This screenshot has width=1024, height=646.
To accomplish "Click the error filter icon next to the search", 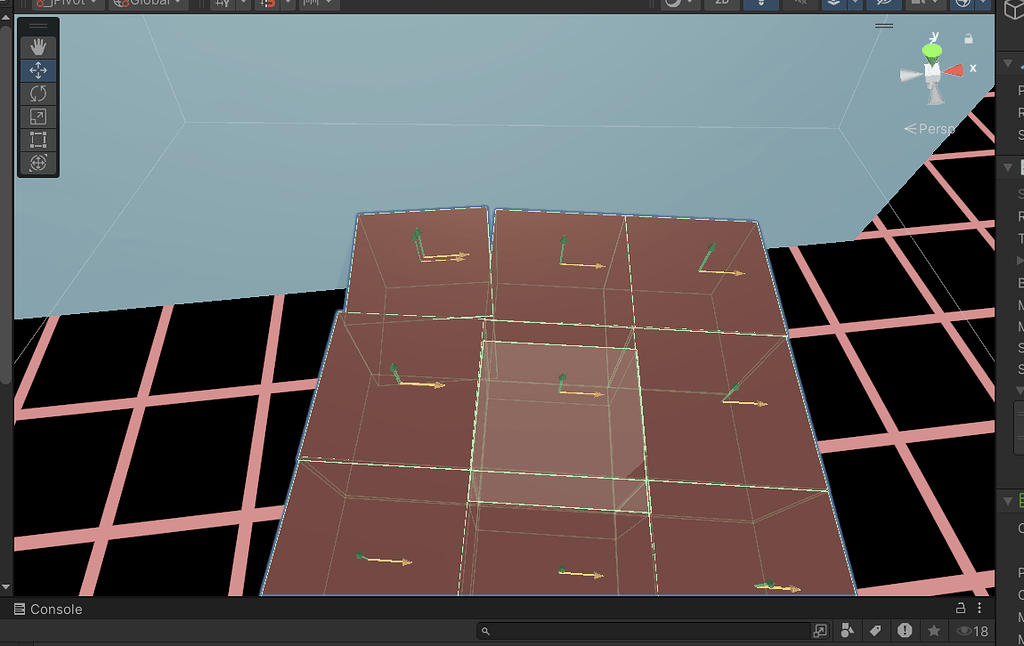I will (x=905, y=630).
